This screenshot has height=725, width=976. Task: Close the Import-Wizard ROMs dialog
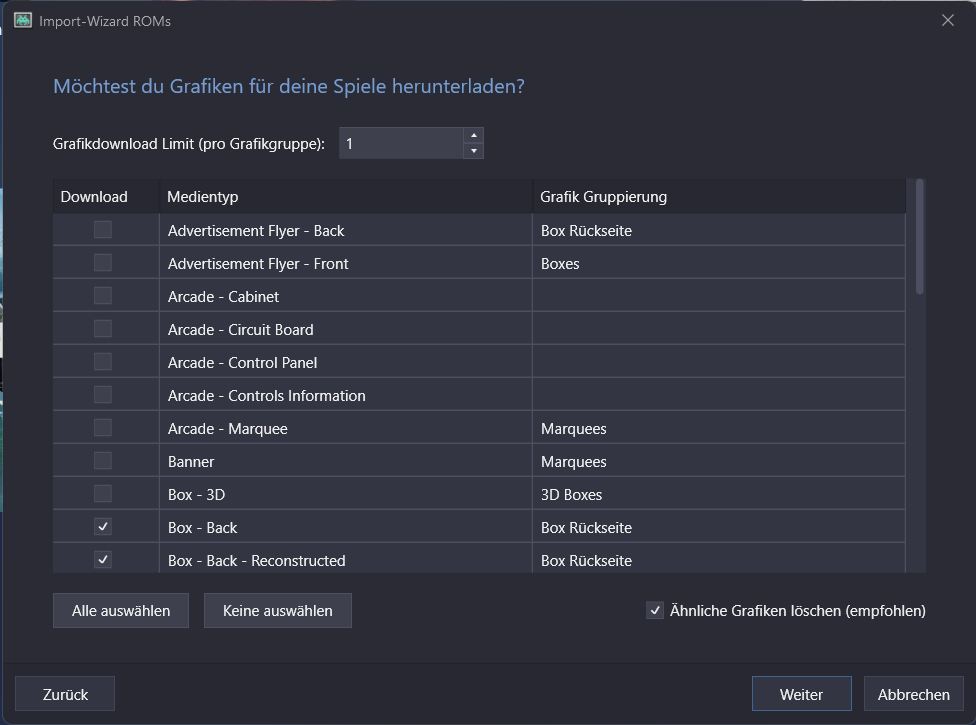947,20
